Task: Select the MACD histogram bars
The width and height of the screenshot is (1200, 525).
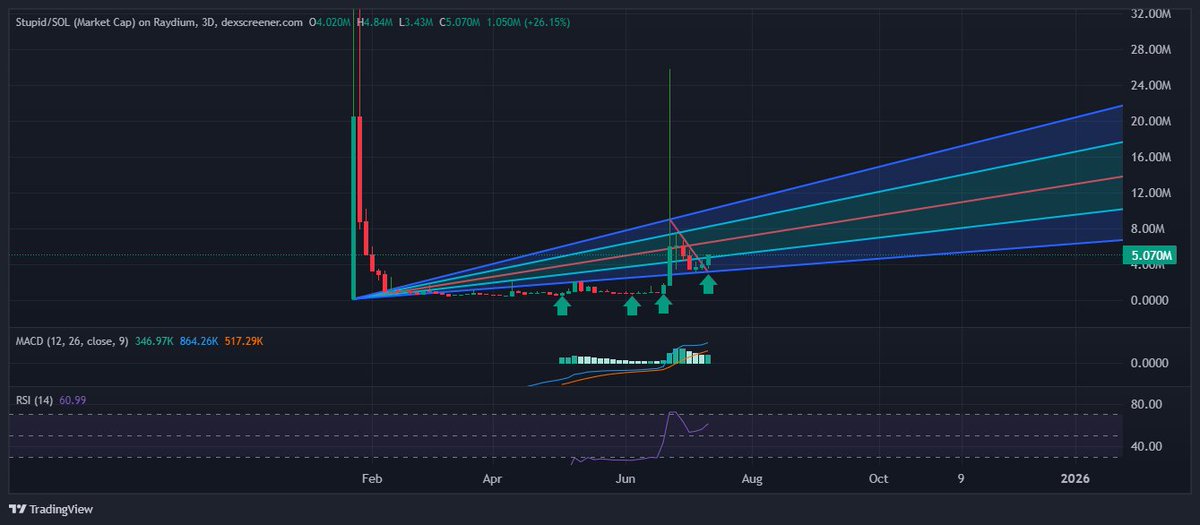Action: pyautogui.click(x=634, y=357)
